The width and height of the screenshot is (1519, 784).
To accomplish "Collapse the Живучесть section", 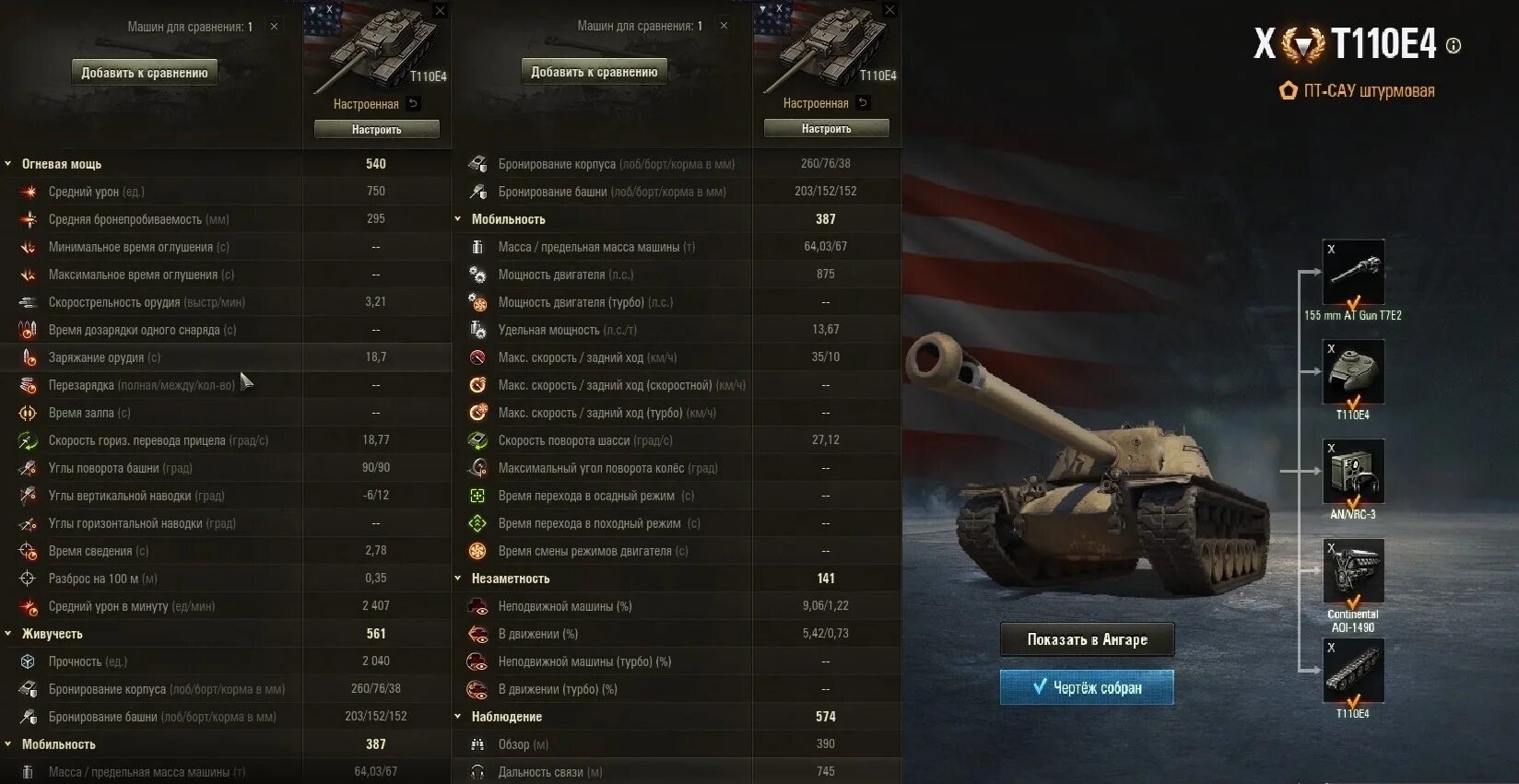I will (8, 634).
